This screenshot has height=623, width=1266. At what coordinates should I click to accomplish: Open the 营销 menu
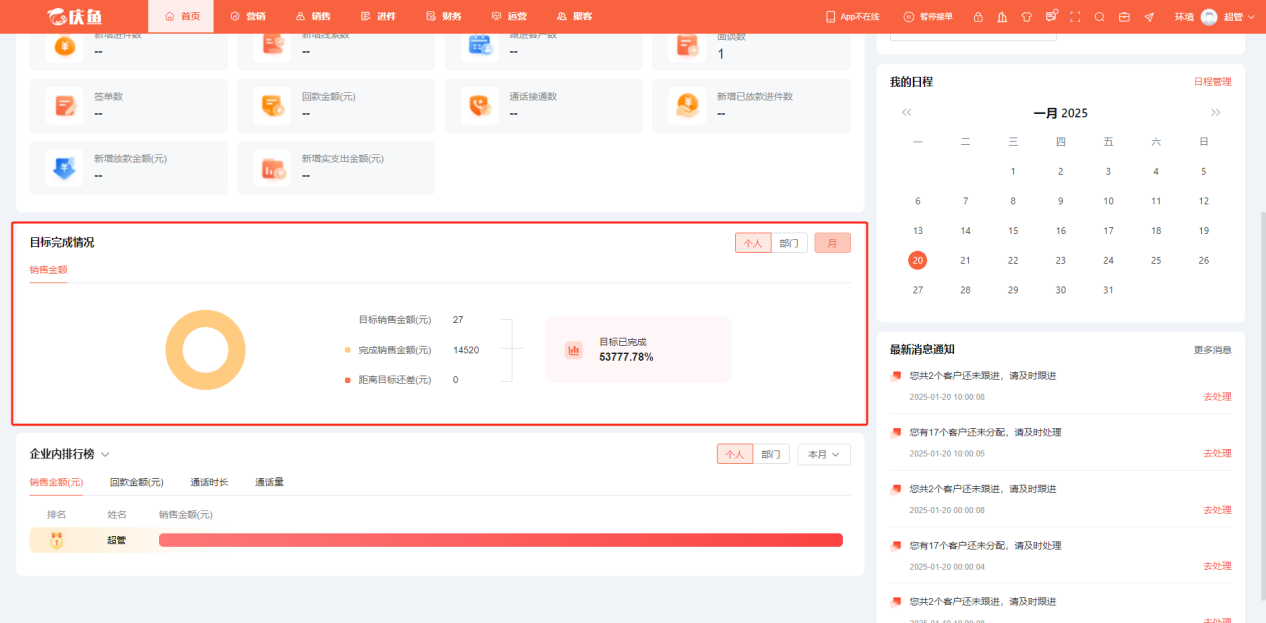[x=247, y=17]
